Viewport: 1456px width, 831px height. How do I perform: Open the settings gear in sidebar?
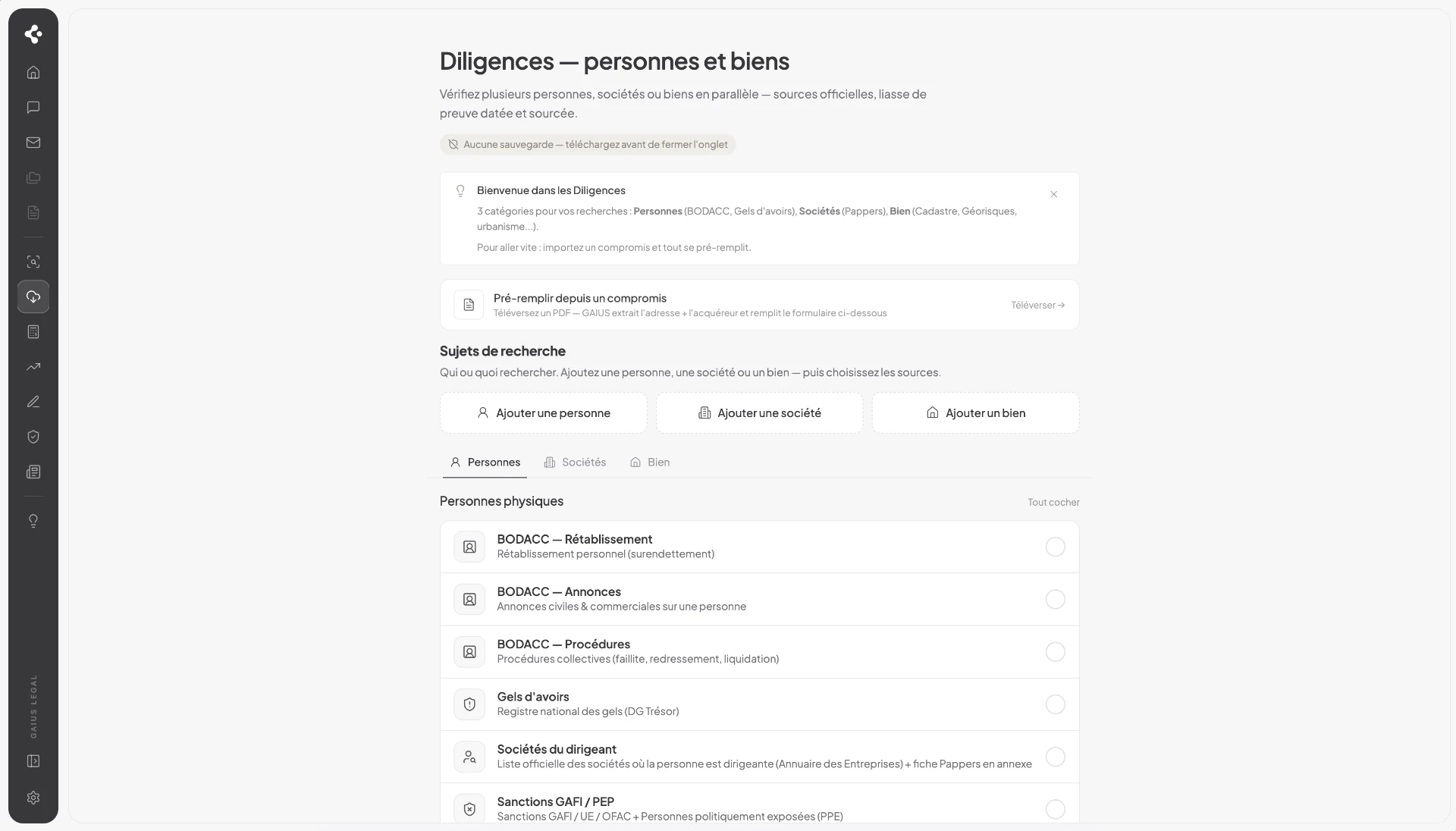(x=33, y=798)
